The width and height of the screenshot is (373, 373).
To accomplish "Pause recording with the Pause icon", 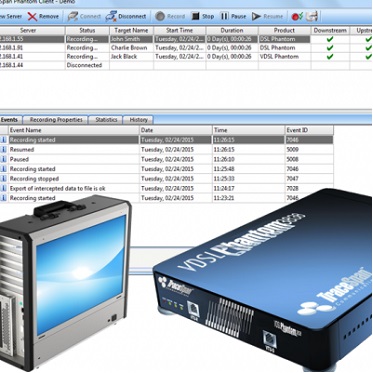I will (x=224, y=16).
